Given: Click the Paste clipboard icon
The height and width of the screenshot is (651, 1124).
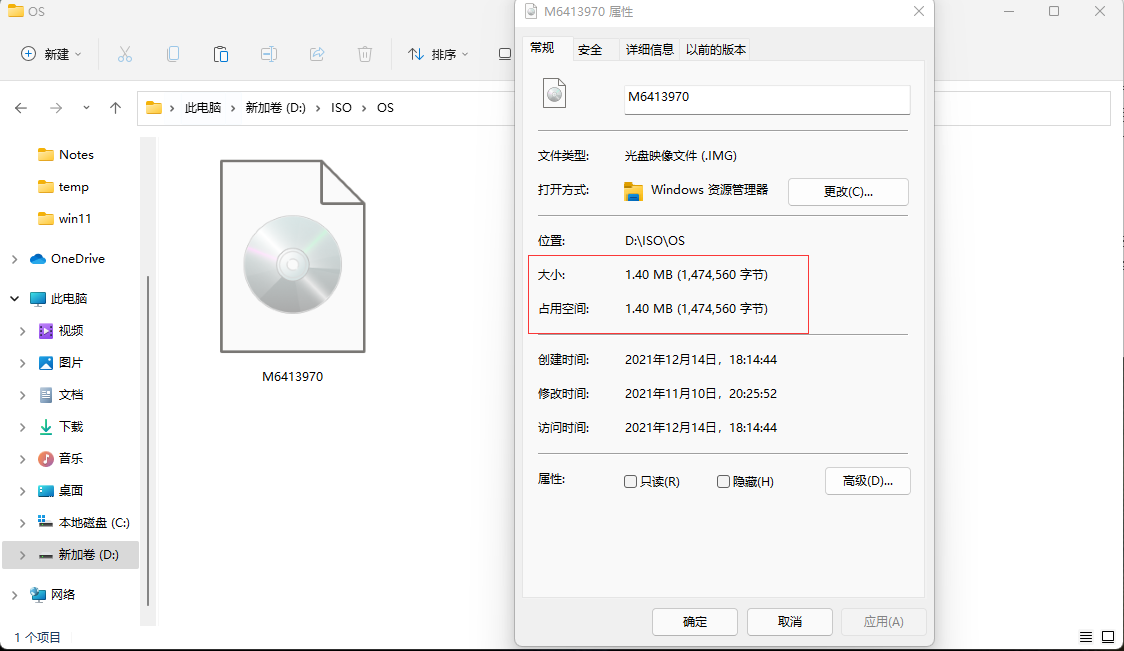Looking at the screenshot, I should 221,54.
